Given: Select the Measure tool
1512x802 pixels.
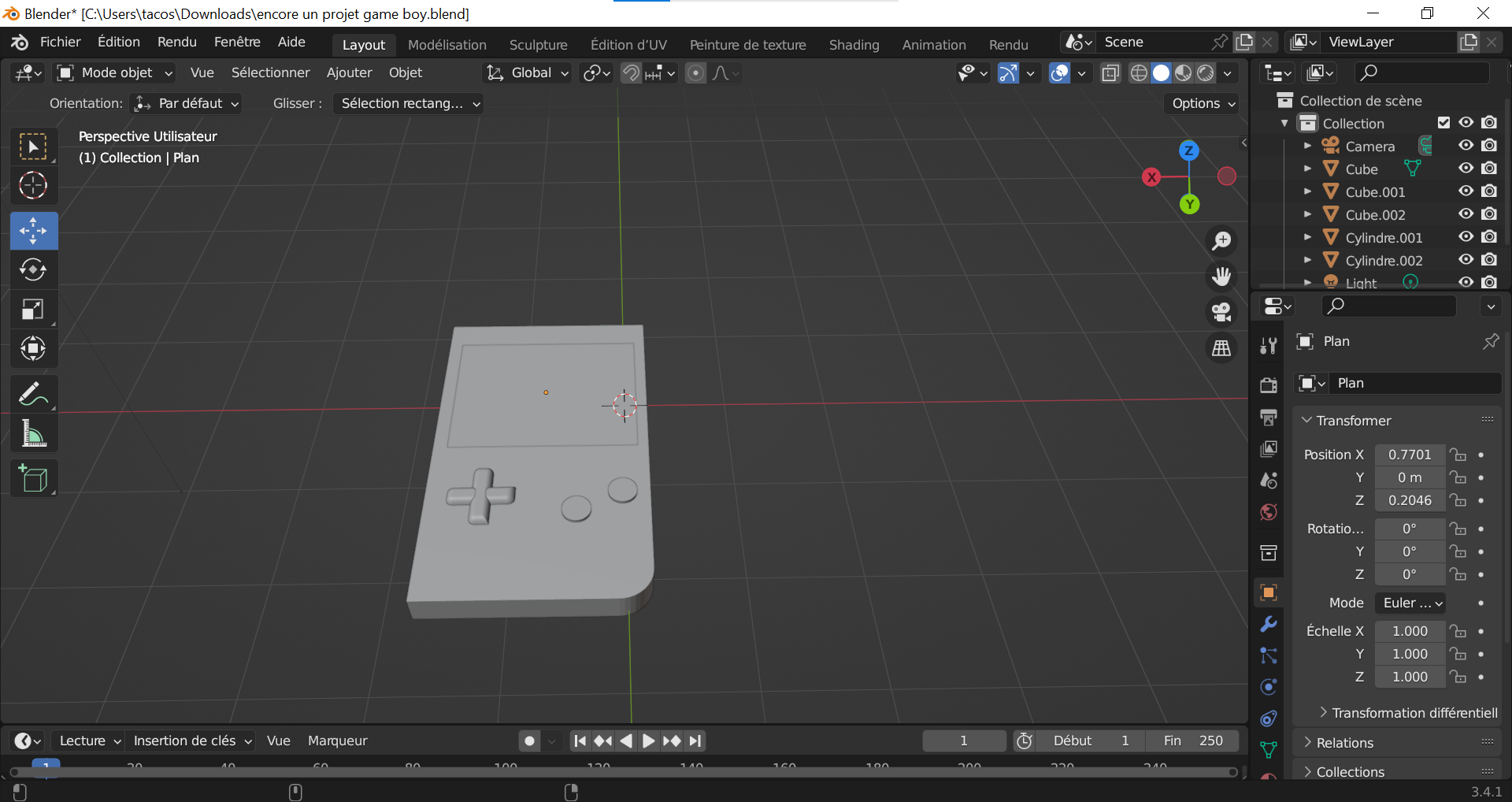Looking at the screenshot, I should pos(33,433).
